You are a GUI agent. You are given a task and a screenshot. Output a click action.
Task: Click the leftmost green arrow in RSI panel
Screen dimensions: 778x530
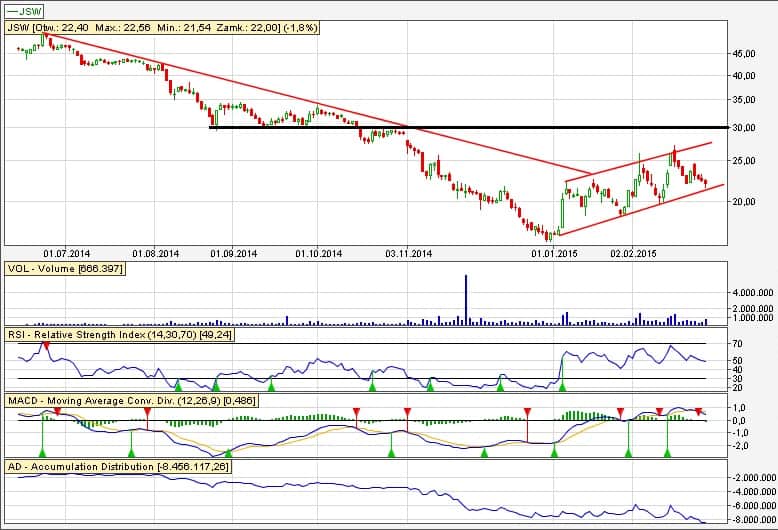pos(178,384)
